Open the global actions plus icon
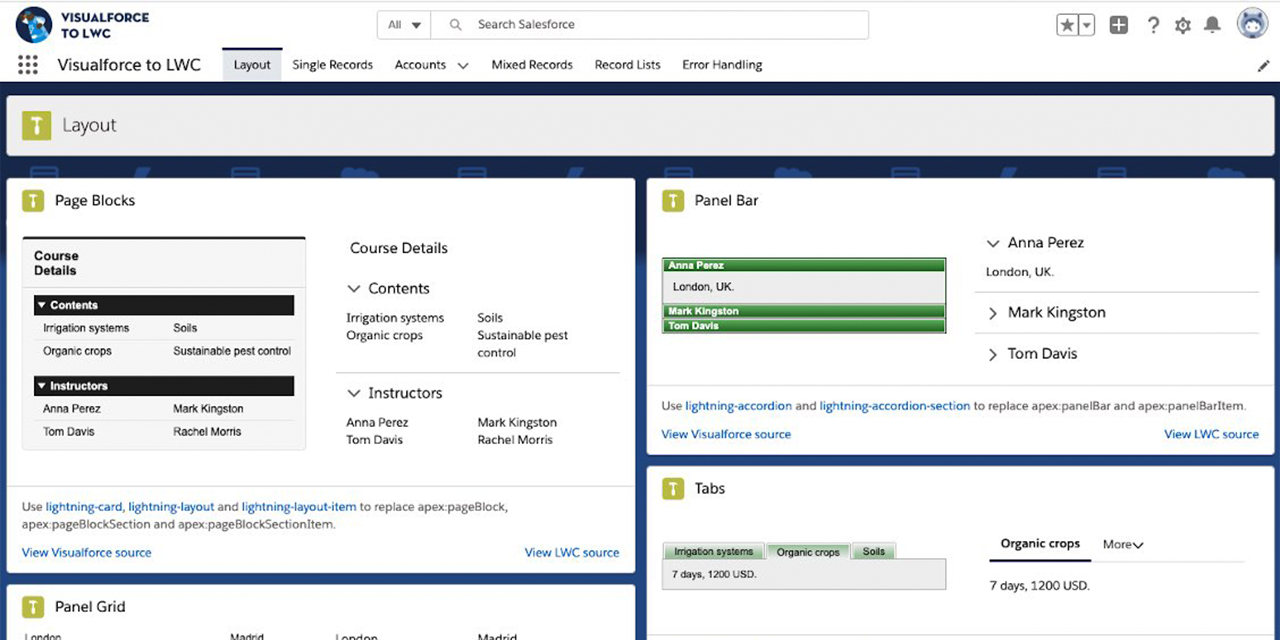The height and width of the screenshot is (640, 1280). [1118, 25]
